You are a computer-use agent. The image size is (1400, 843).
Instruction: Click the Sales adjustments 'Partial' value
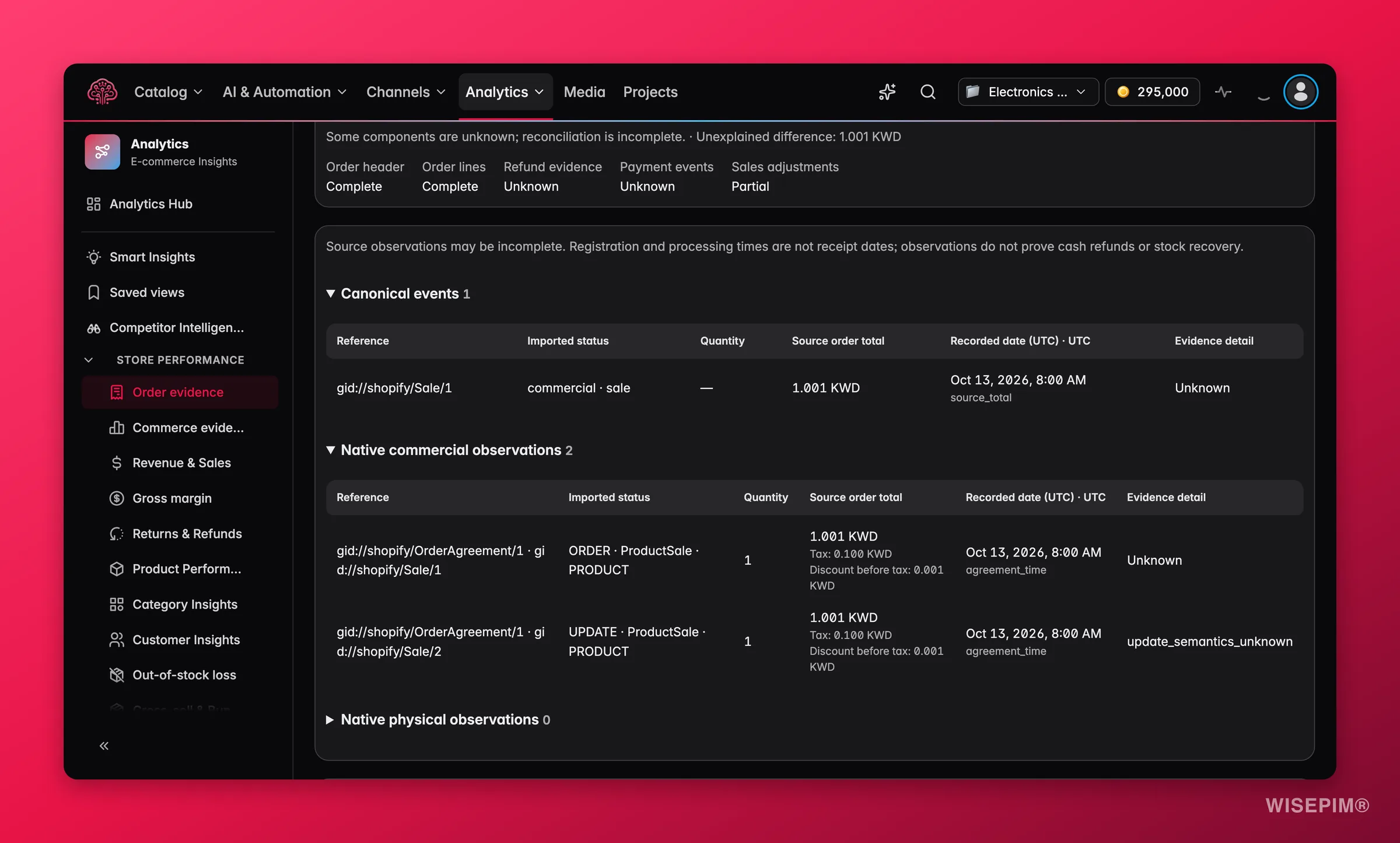click(x=750, y=187)
